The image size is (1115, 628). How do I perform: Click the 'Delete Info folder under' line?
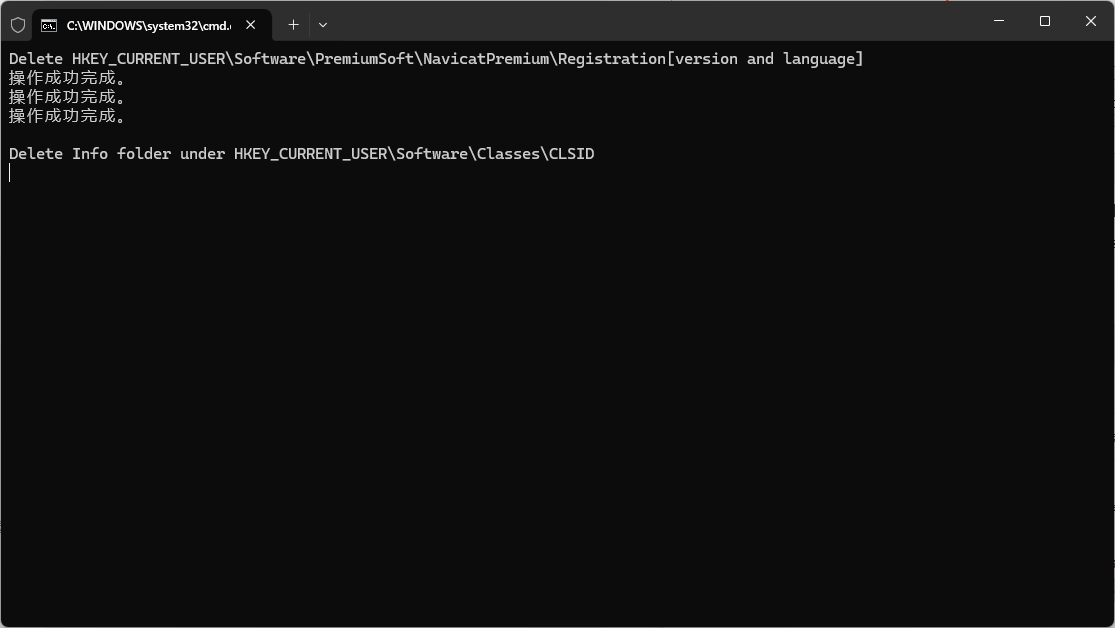(x=302, y=154)
